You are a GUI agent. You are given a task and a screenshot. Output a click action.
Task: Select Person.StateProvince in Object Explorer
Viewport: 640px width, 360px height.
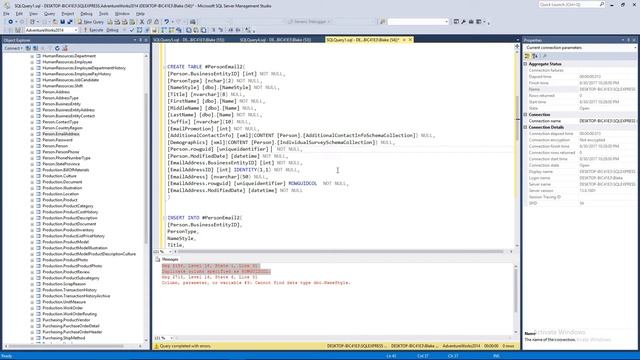pyautogui.click(x=61, y=164)
